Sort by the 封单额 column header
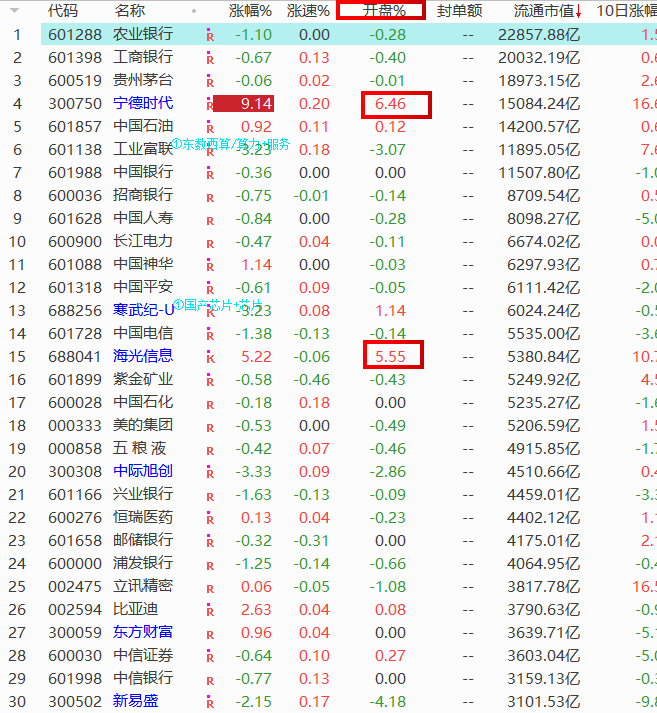The width and height of the screenshot is (657, 713). (x=459, y=10)
